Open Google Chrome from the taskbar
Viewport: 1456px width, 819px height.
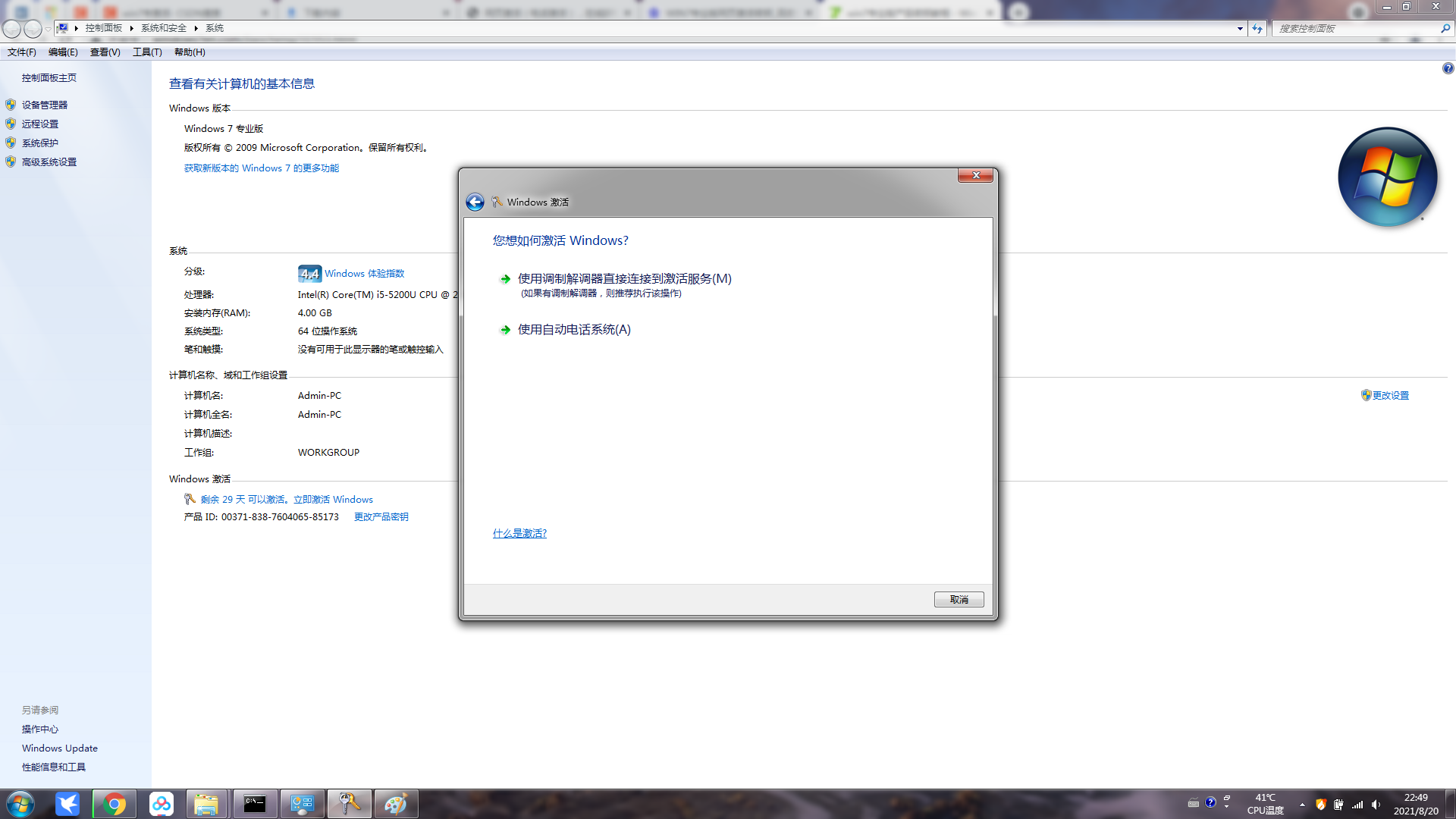pyautogui.click(x=114, y=803)
